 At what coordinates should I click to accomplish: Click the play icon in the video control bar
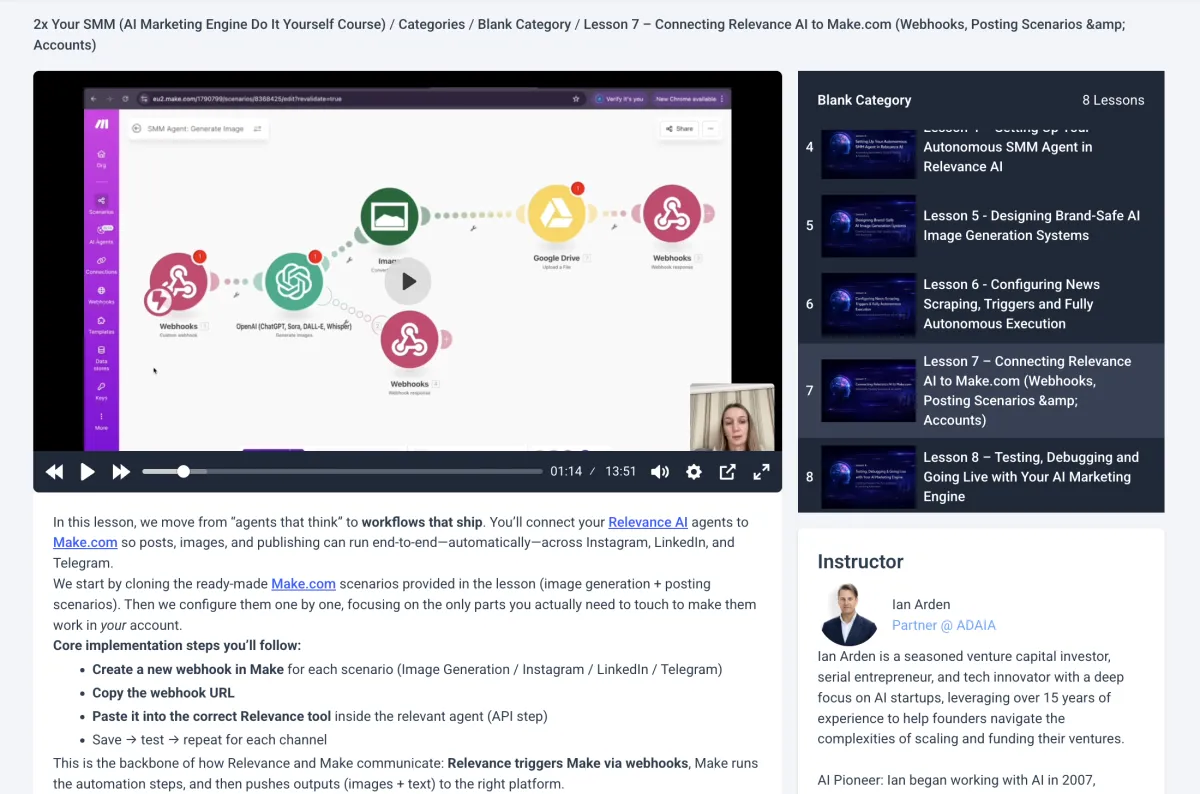tap(87, 472)
